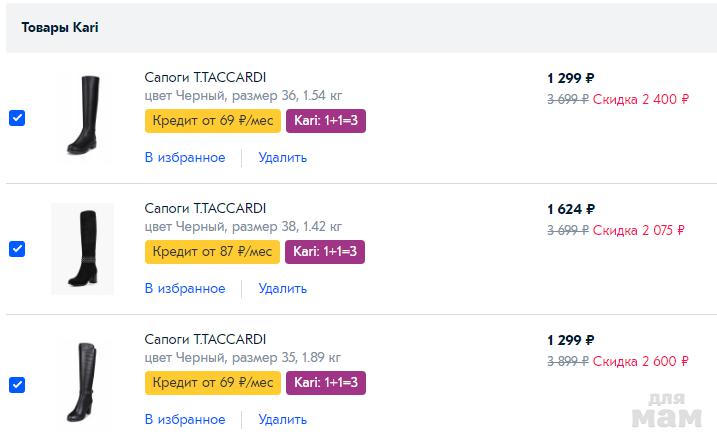Open credit offer for size 35 boots

point(212,383)
